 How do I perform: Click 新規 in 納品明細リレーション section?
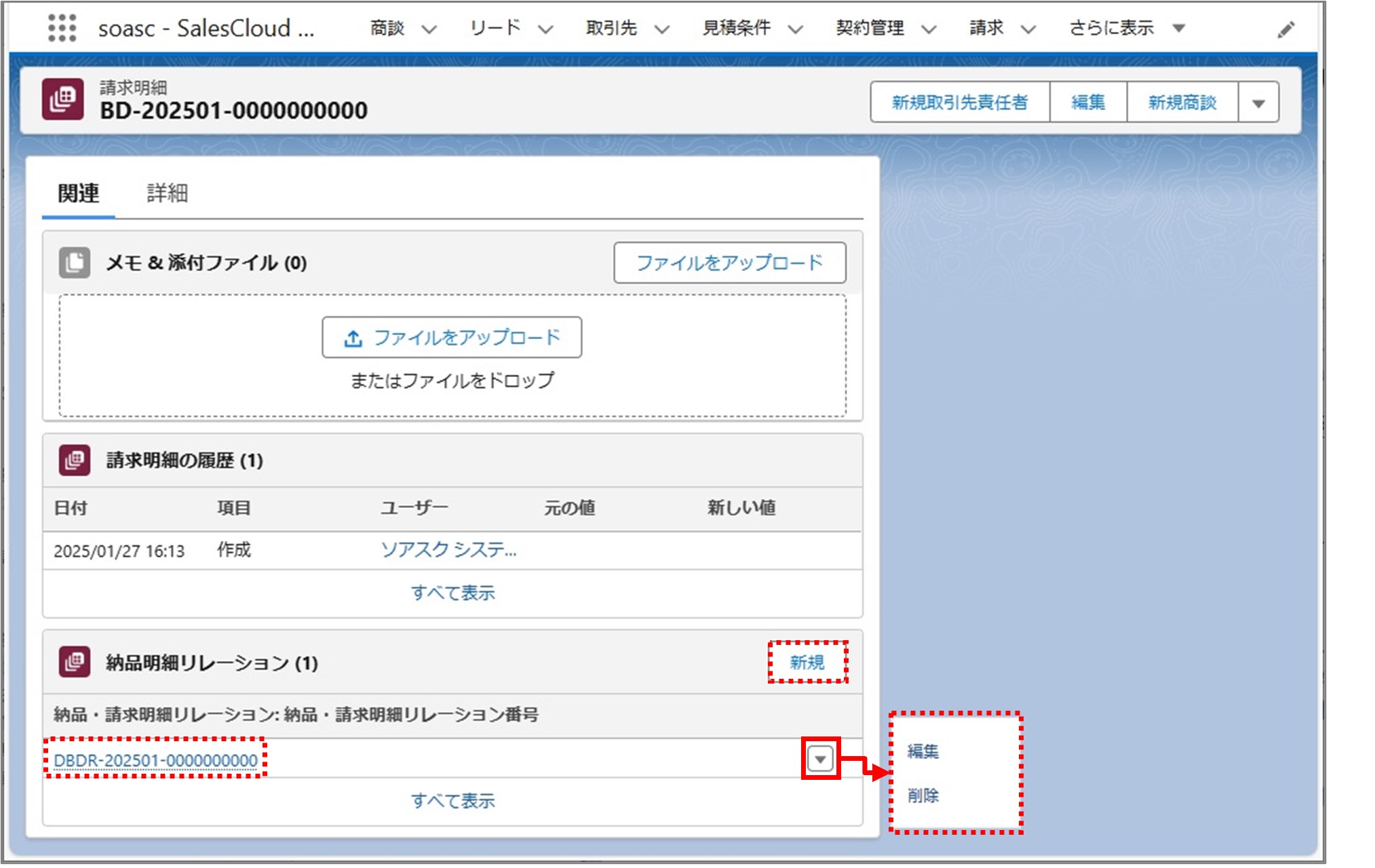tap(807, 662)
